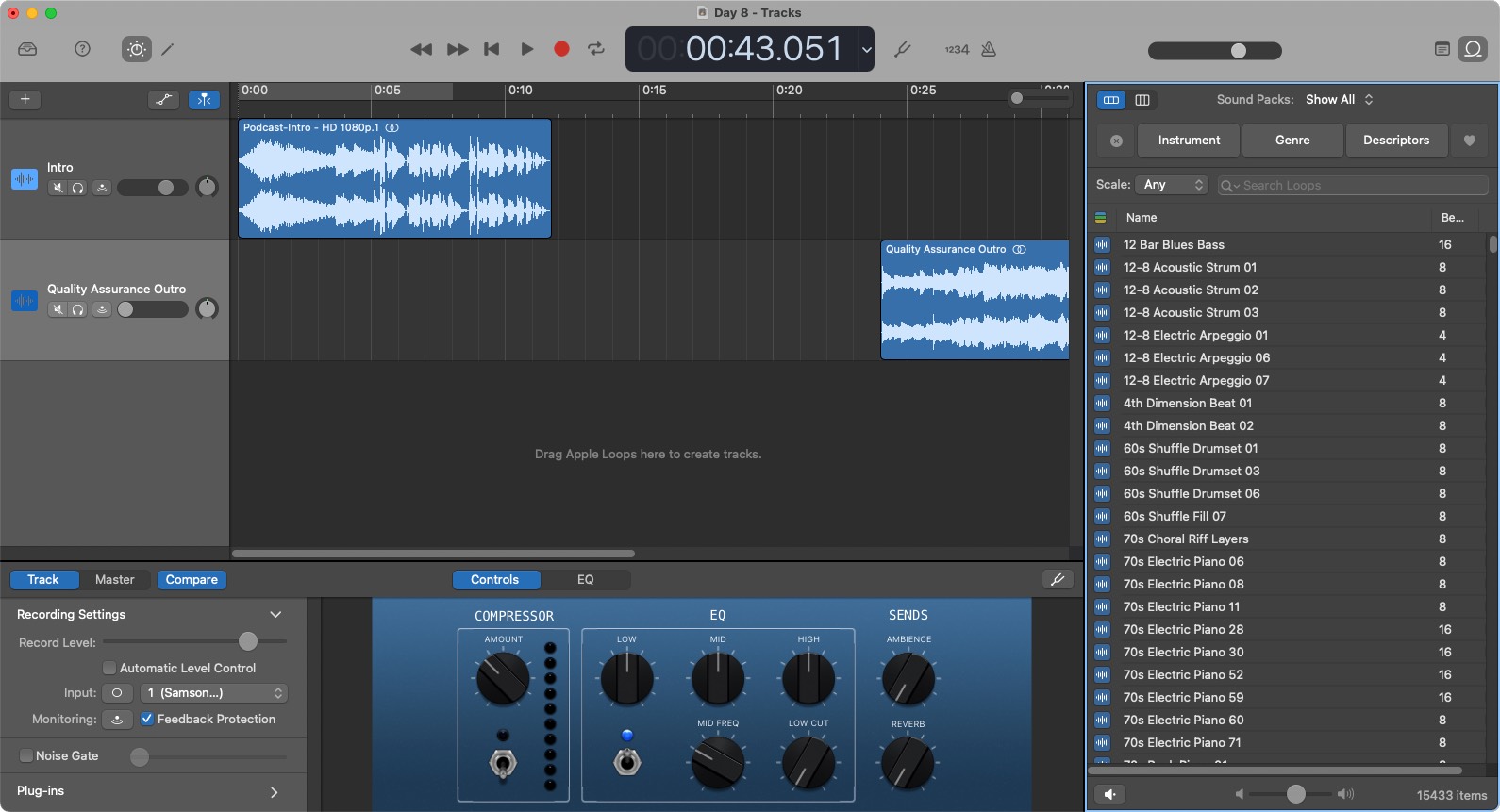Screen dimensions: 1500x812
Task: Switch to the Controls tab
Action: [494, 580]
